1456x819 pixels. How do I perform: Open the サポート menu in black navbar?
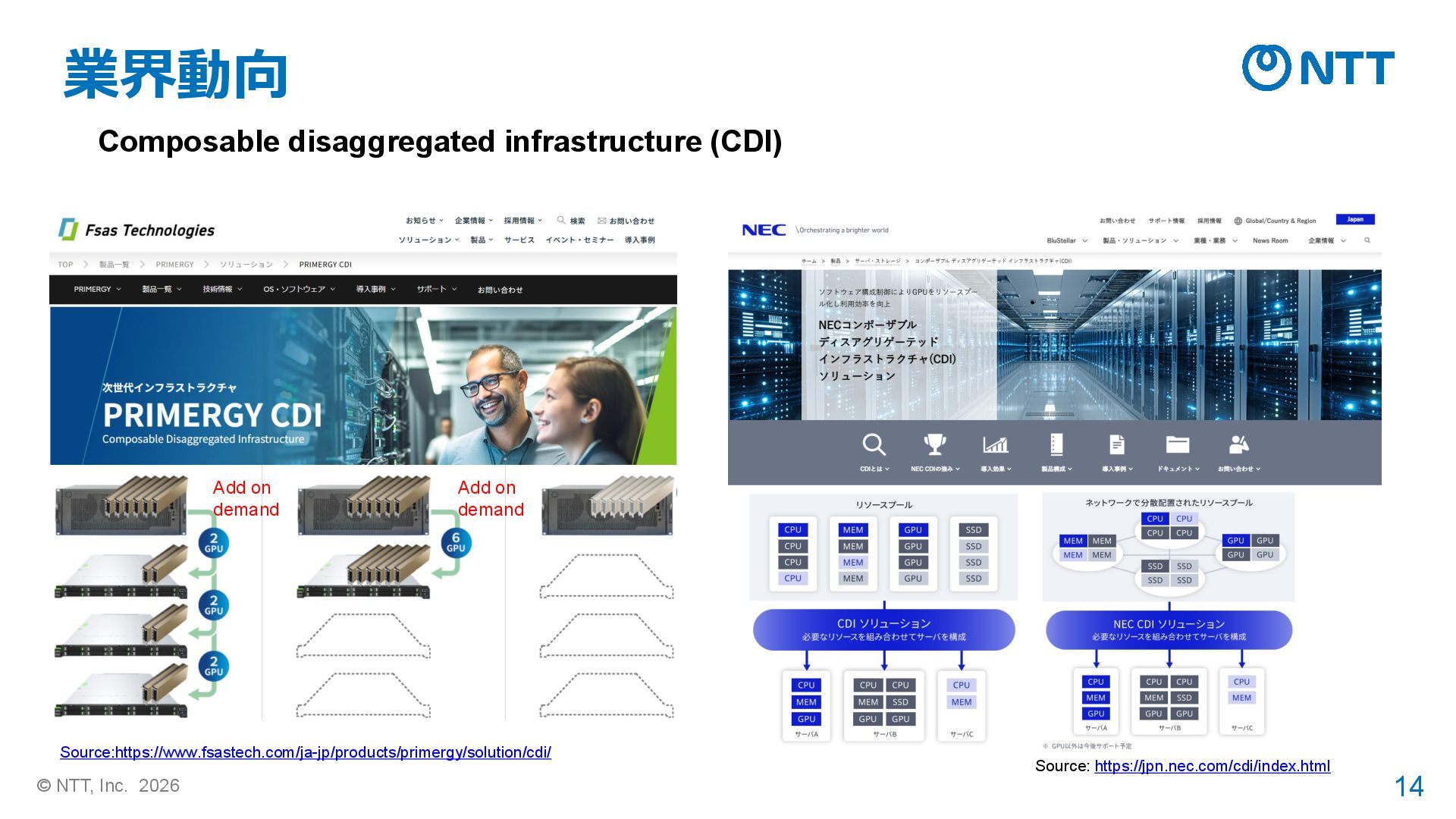tap(436, 290)
